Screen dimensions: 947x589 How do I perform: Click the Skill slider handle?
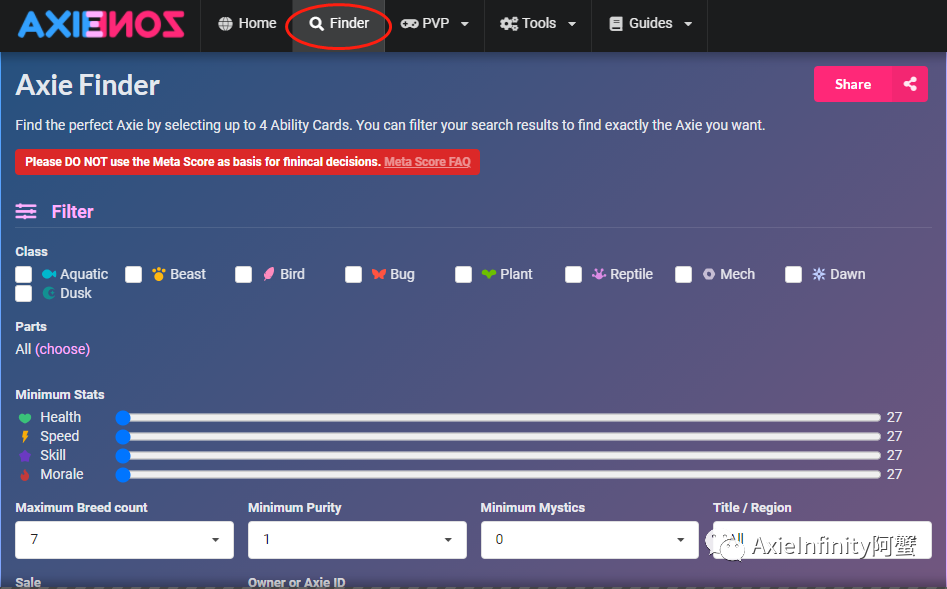(123, 455)
